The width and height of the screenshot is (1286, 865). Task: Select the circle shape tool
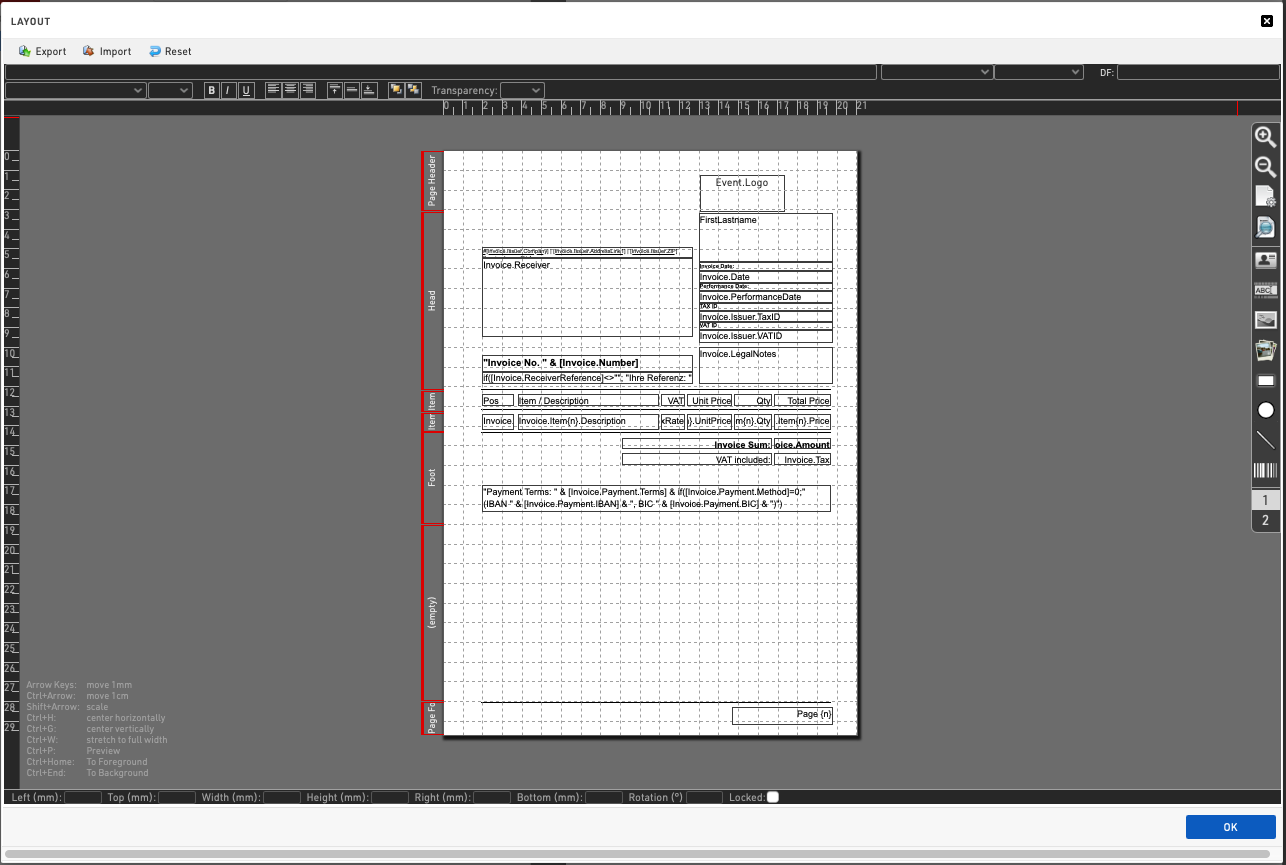point(1265,410)
